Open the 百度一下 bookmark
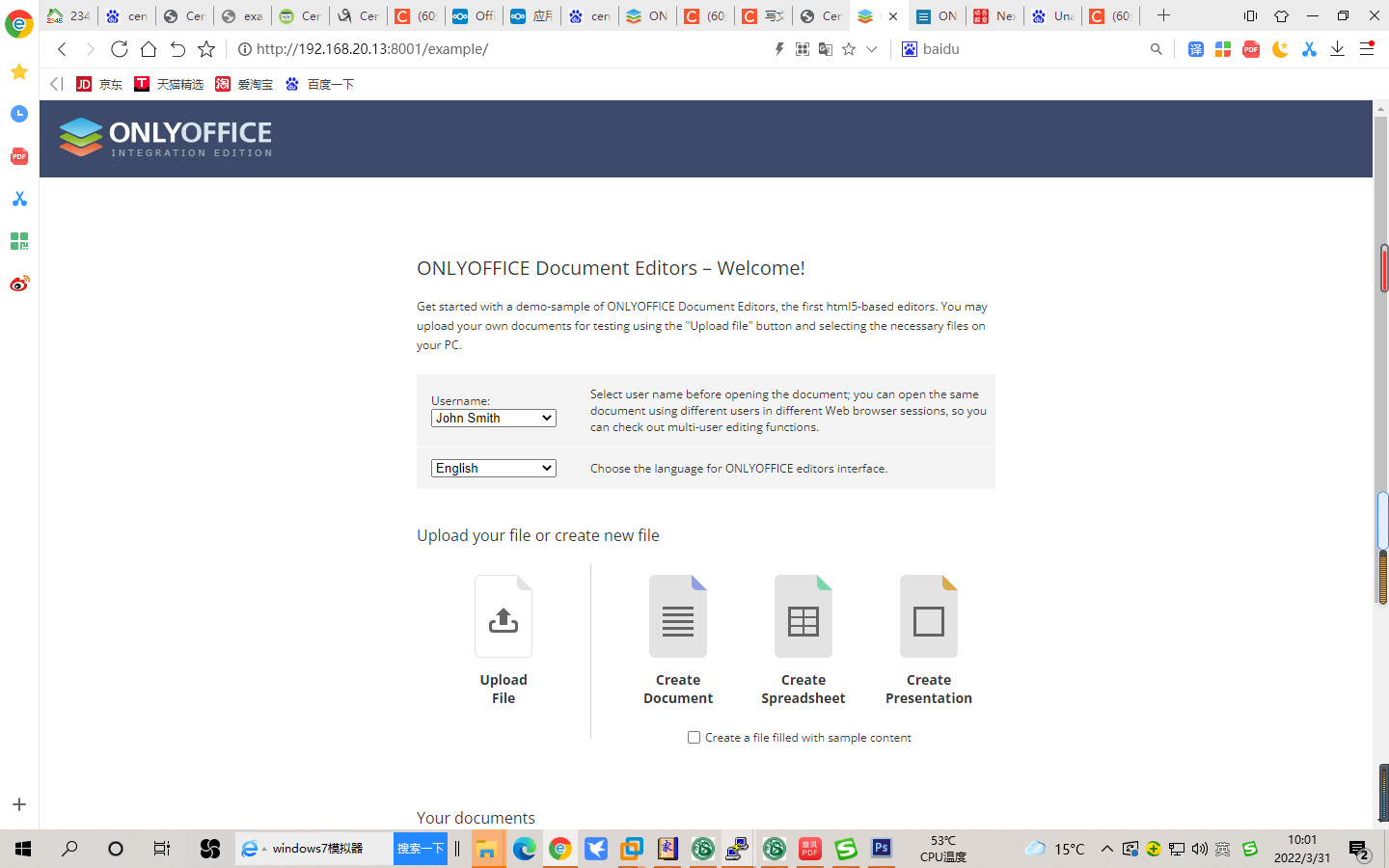 click(319, 84)
